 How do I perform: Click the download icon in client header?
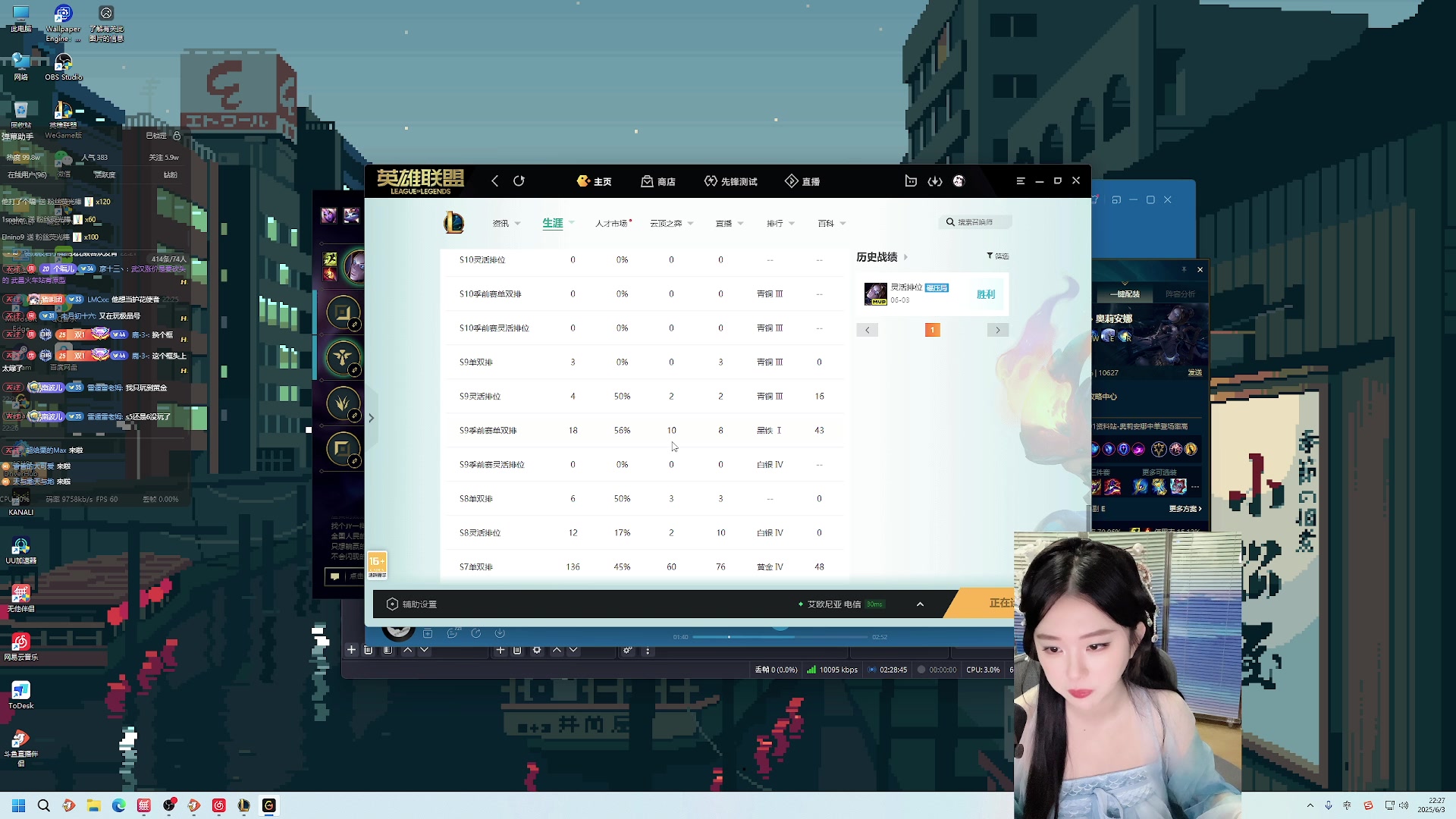(935, 180)
